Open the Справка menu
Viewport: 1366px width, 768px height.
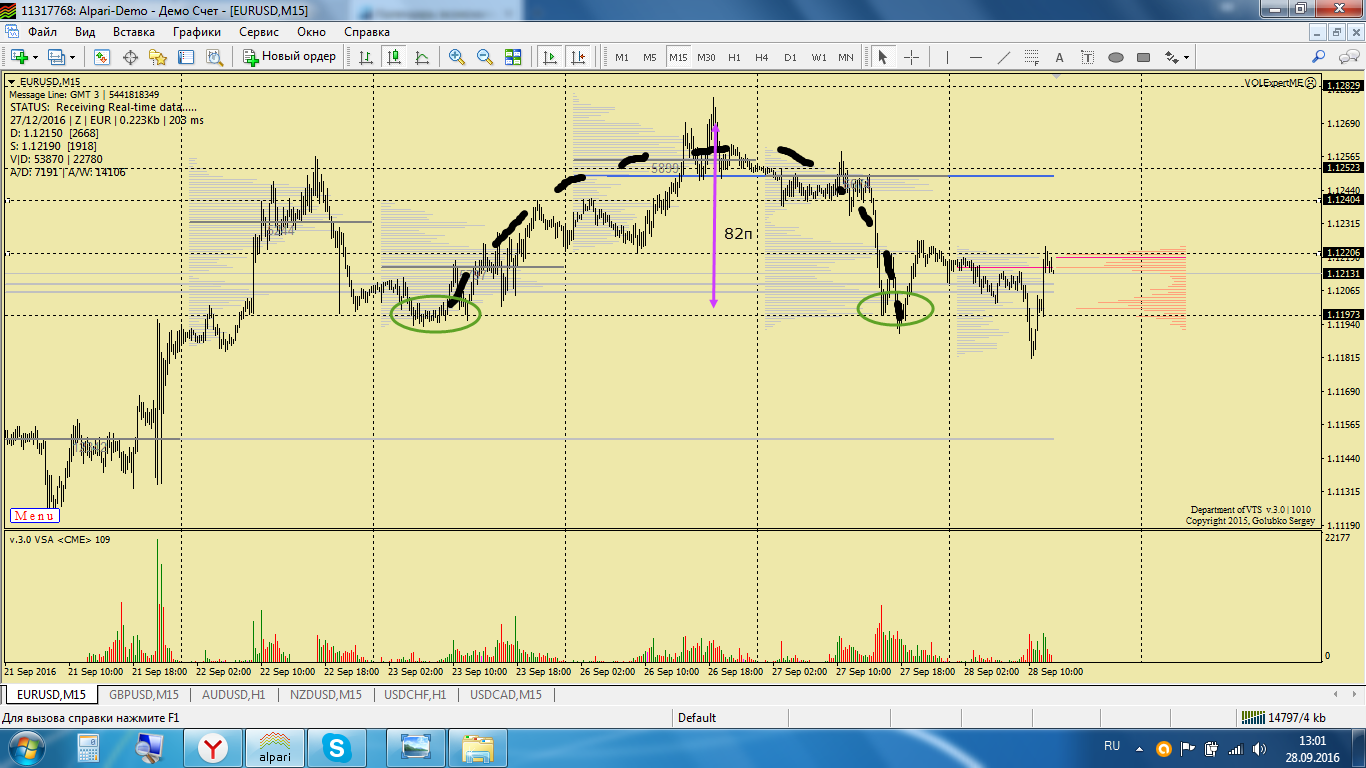click(x=367, y=32)
